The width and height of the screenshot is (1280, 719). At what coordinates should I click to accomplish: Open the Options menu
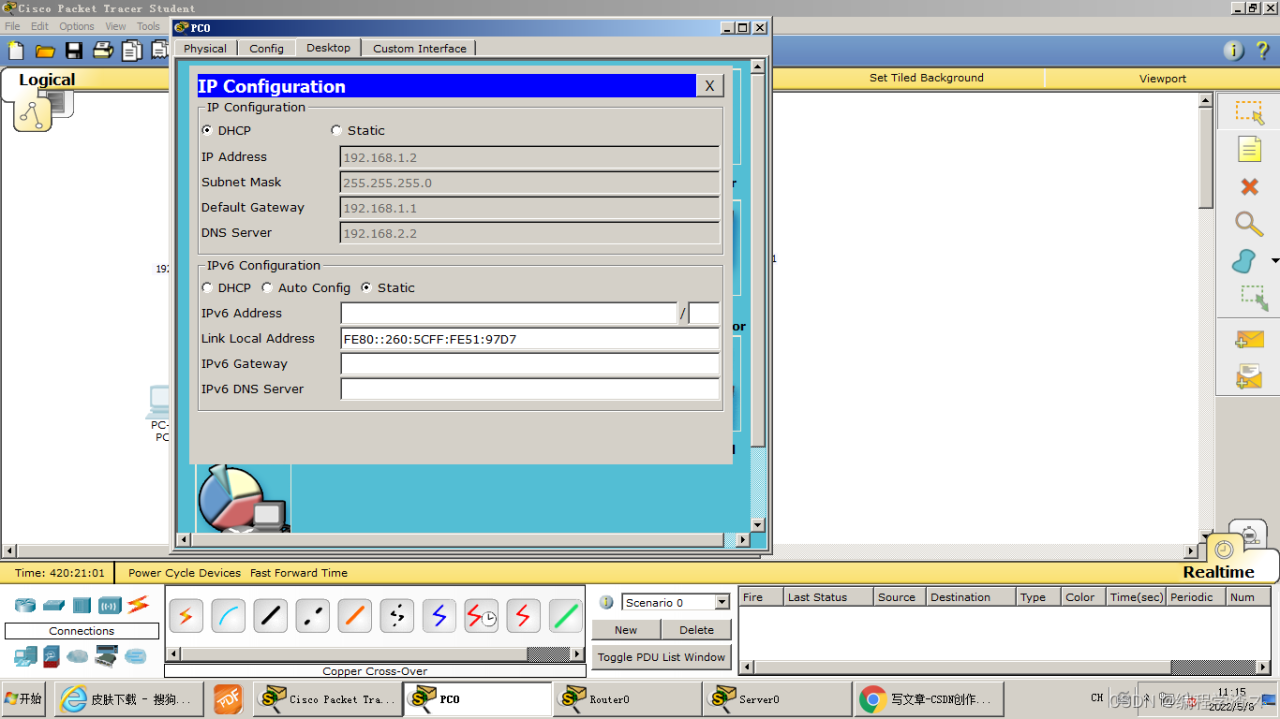click(x=77, y=26)
